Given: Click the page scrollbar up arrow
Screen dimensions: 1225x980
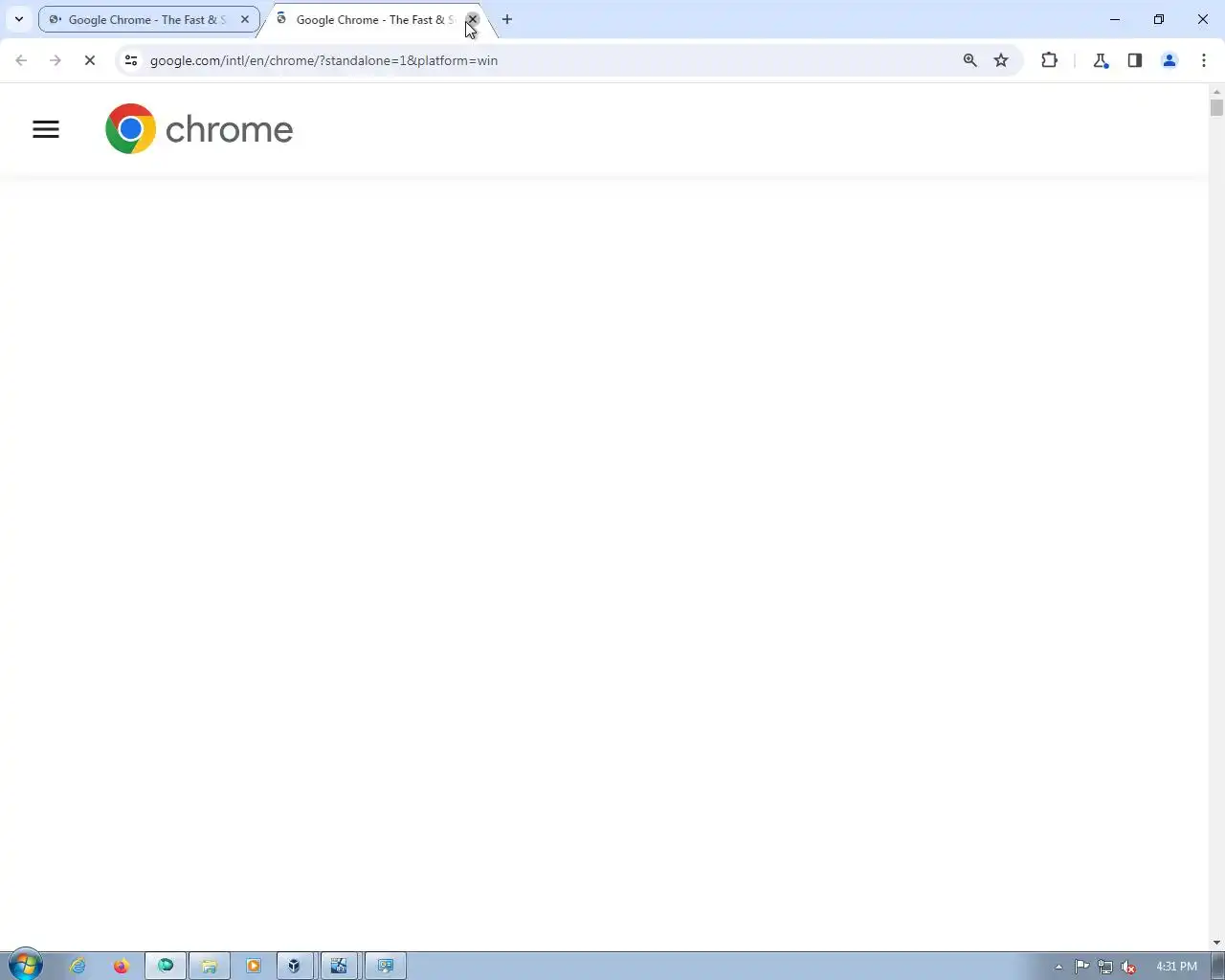Looking at the screenshot, I should tap(1216, 91).
